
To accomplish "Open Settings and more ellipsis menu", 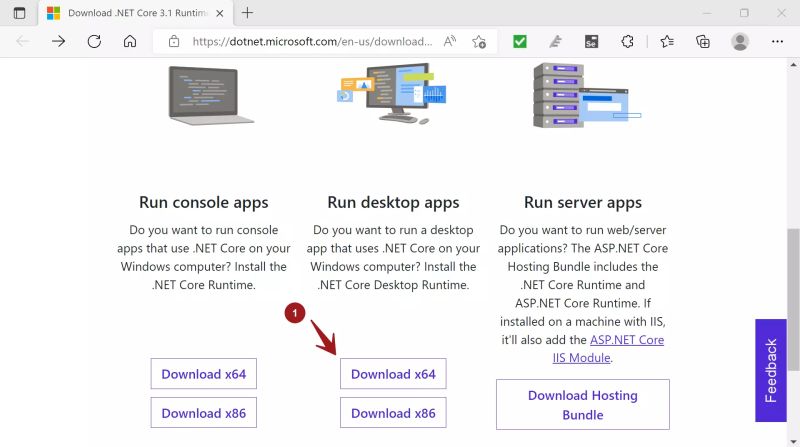I will (777, 41).
